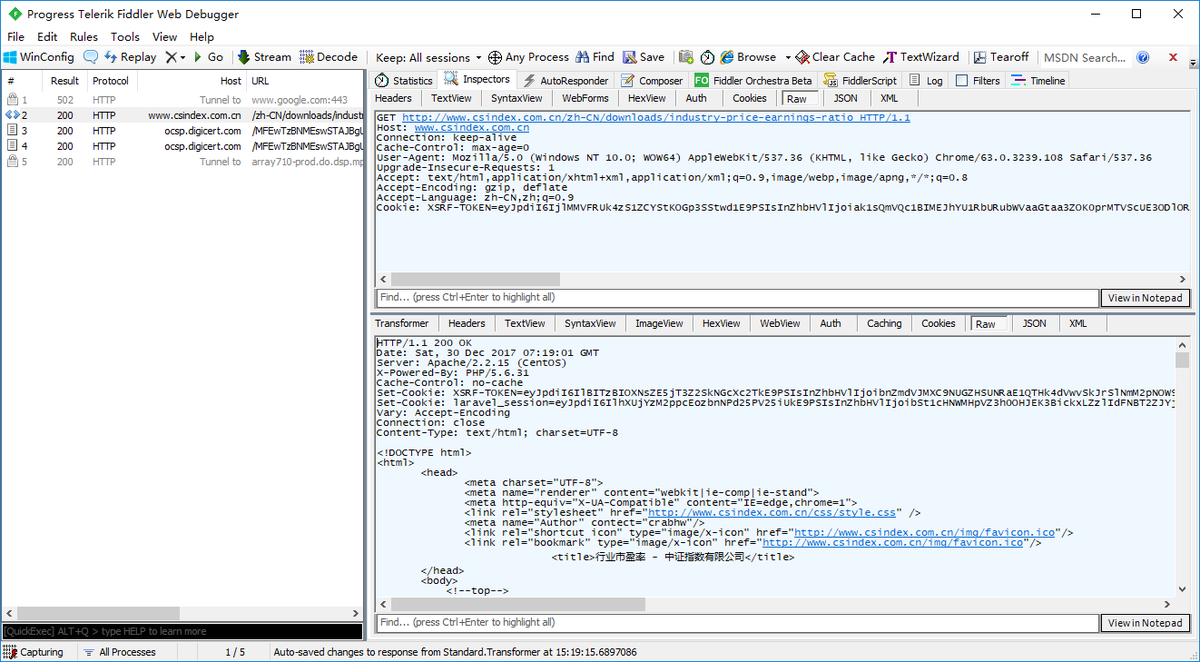This screenshot has width=1200, height=662.
Task: Open the File menu
Action: 16,36
